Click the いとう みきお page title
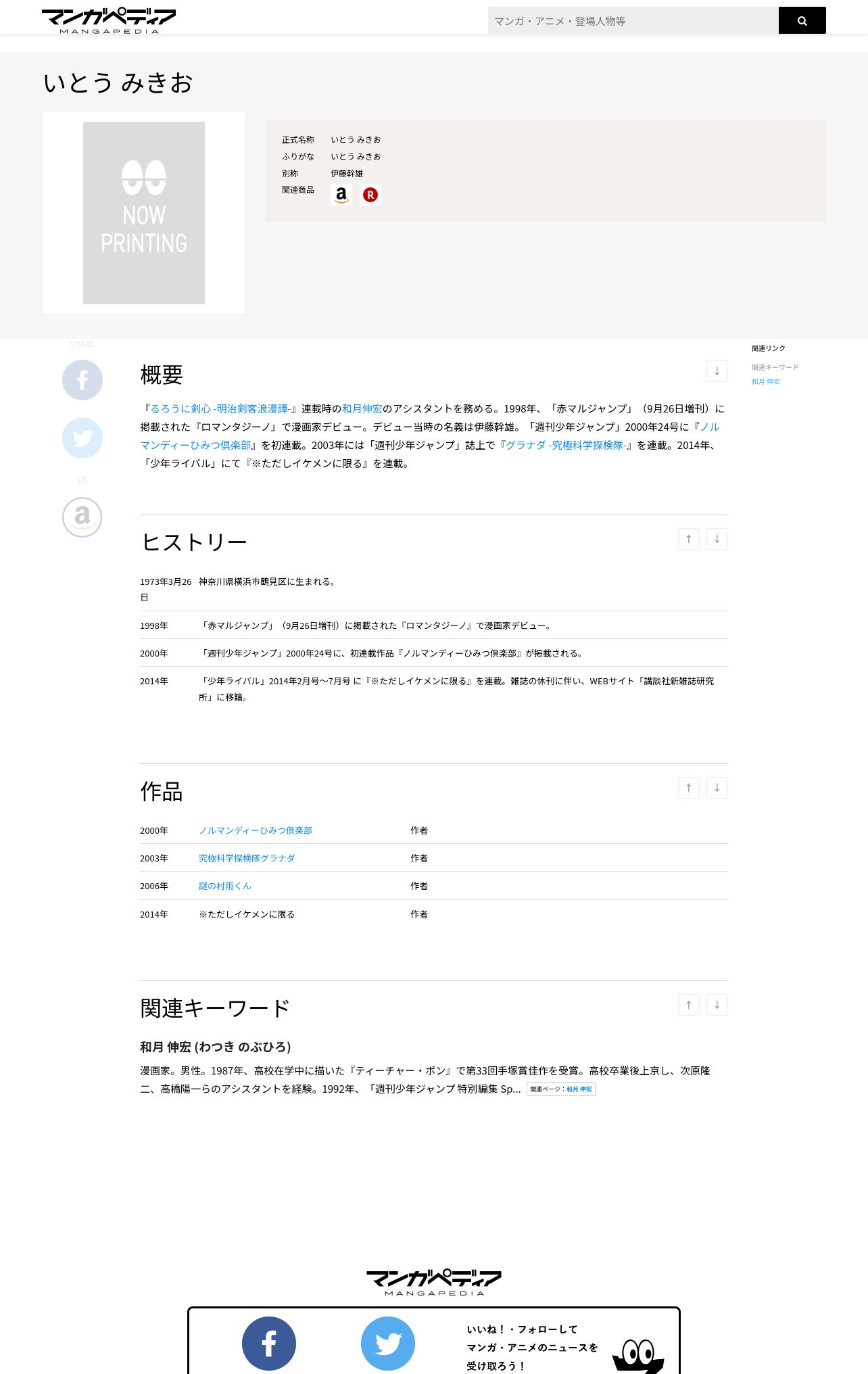The width and height of the screenshot is (868, 1374). tap(118, 82)
